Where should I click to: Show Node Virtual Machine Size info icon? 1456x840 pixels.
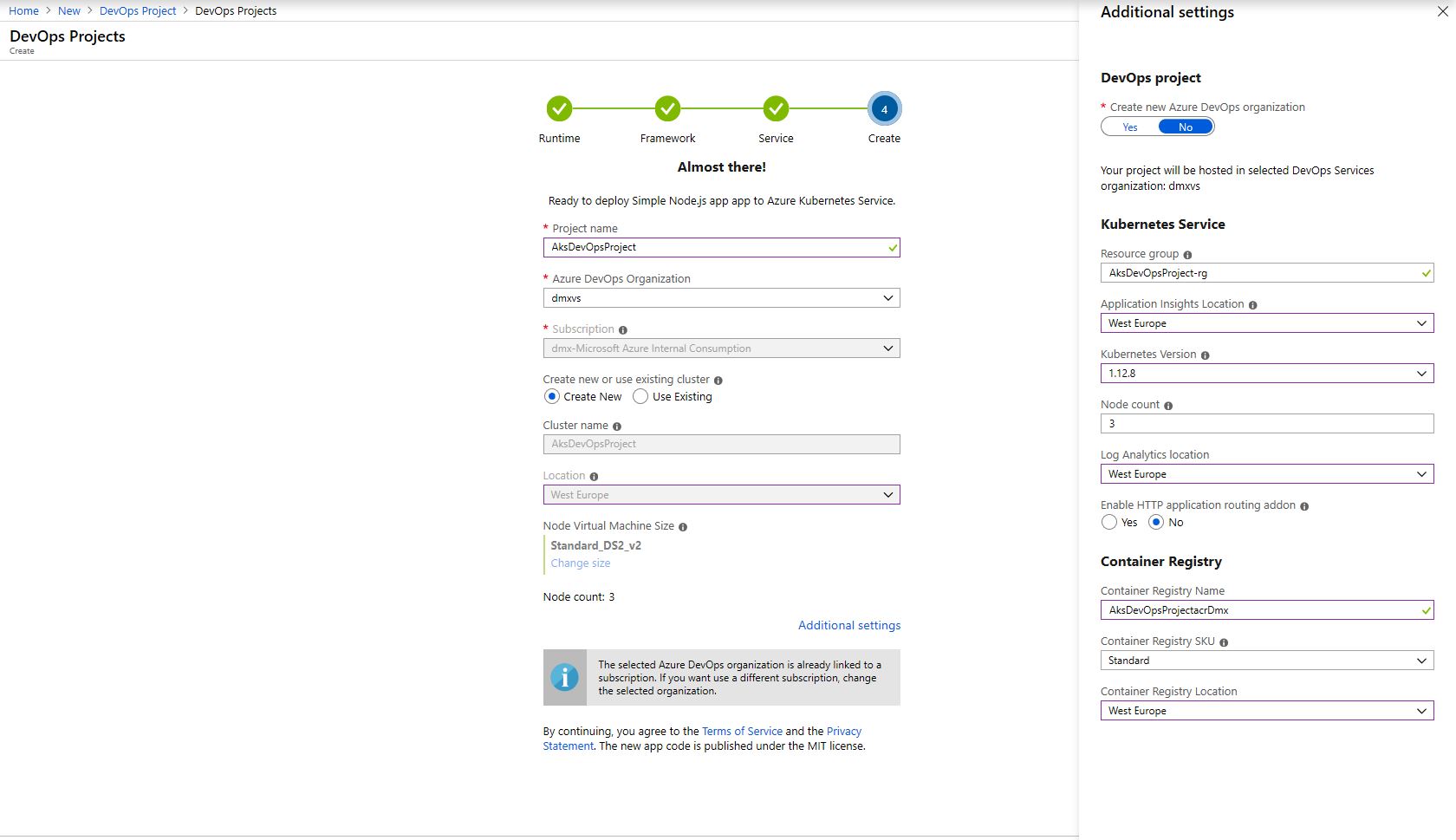coord(683,527)
